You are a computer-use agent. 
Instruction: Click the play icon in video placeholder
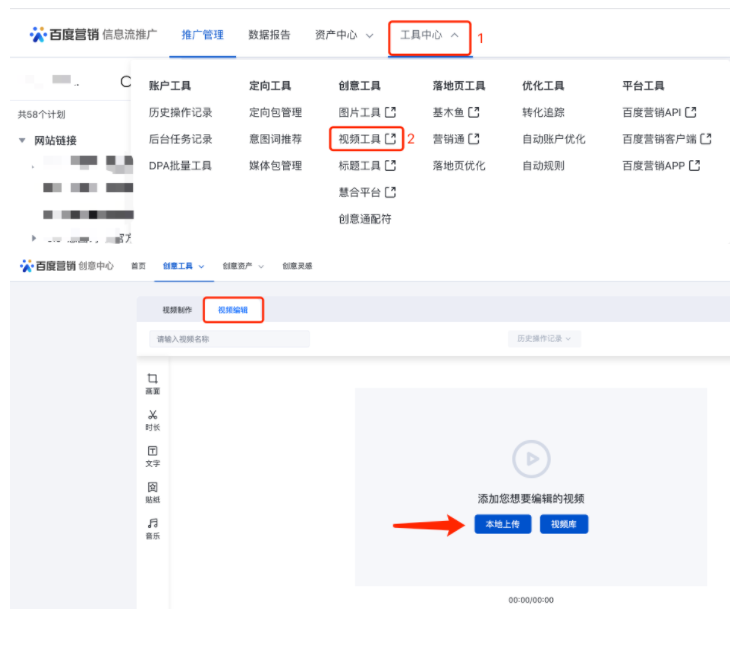(x=531, y=458)
